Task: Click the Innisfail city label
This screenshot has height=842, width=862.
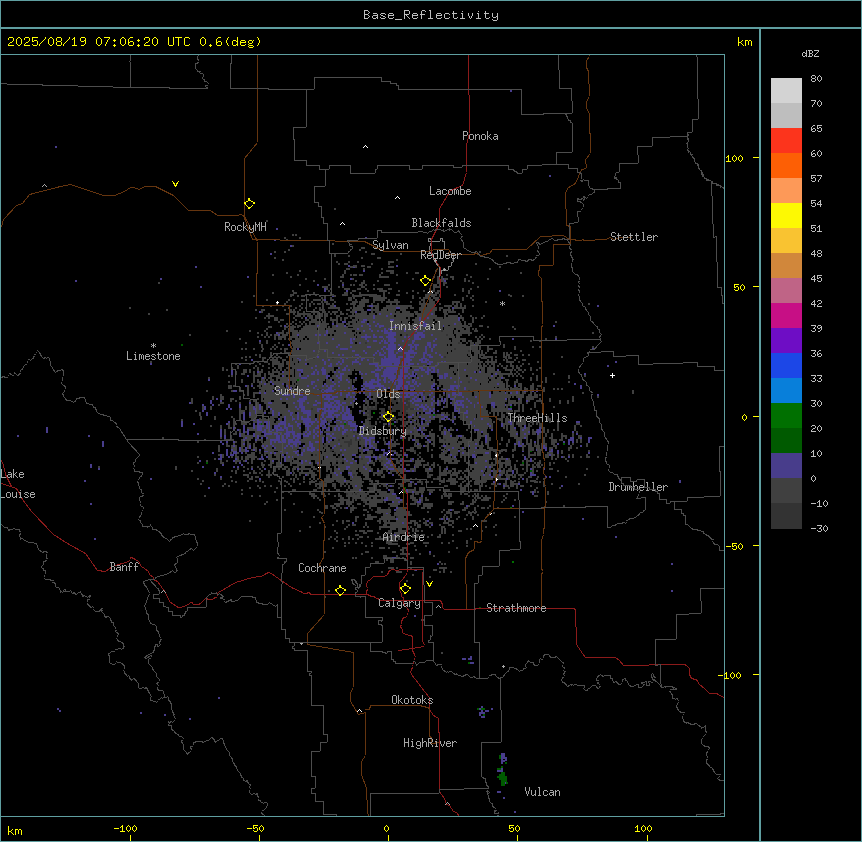Action: point(415,326)
